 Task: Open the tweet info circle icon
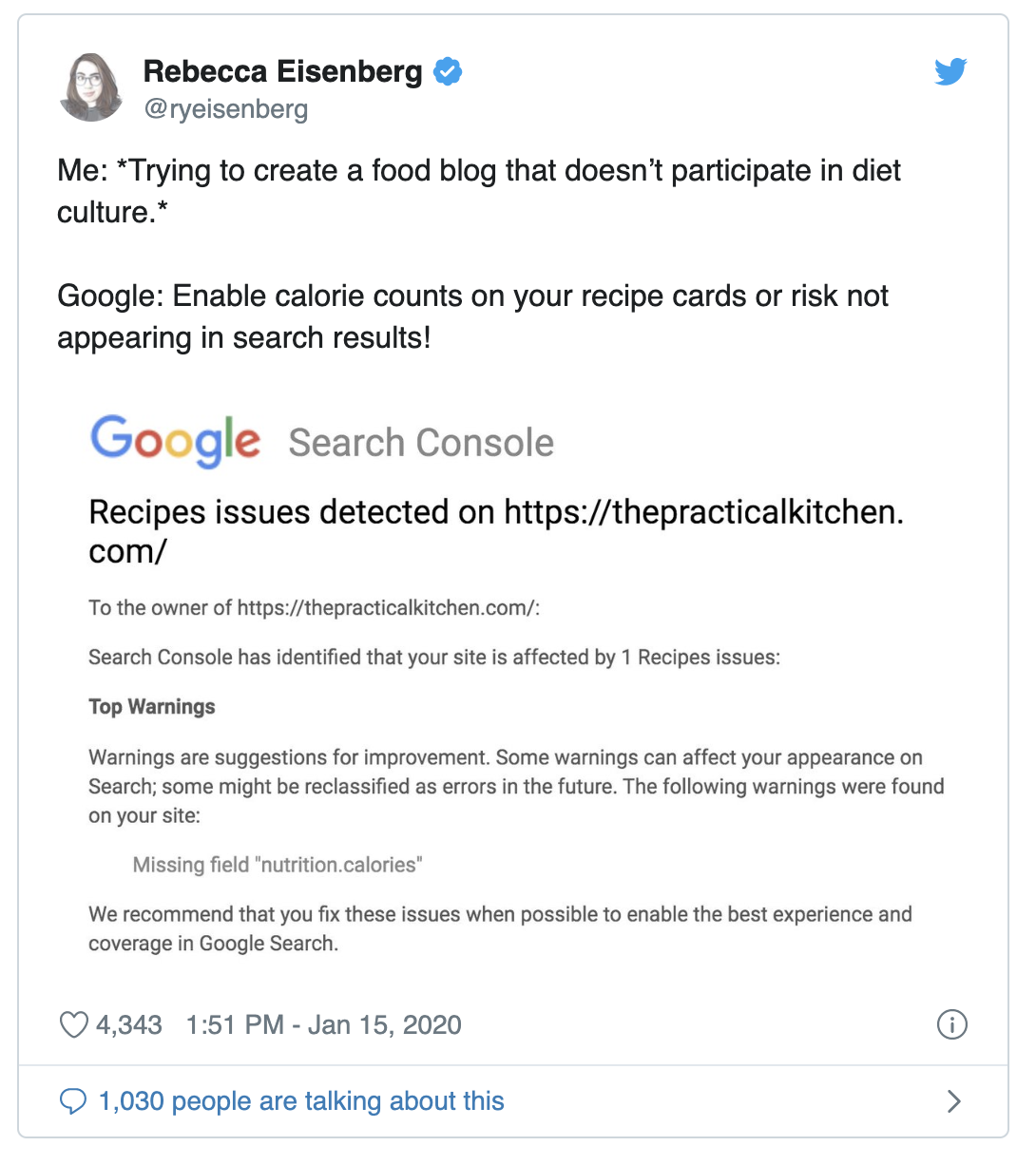951,1024
